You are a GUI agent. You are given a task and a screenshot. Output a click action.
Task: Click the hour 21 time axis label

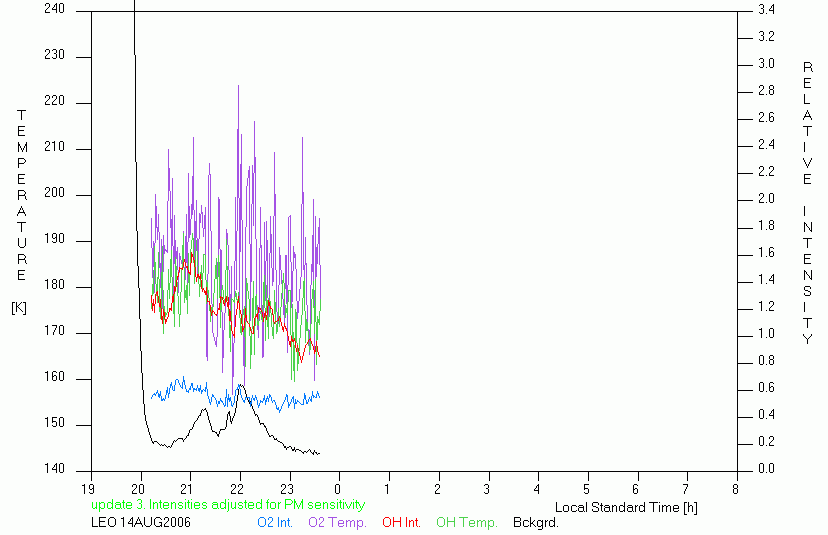click(187, 489)
